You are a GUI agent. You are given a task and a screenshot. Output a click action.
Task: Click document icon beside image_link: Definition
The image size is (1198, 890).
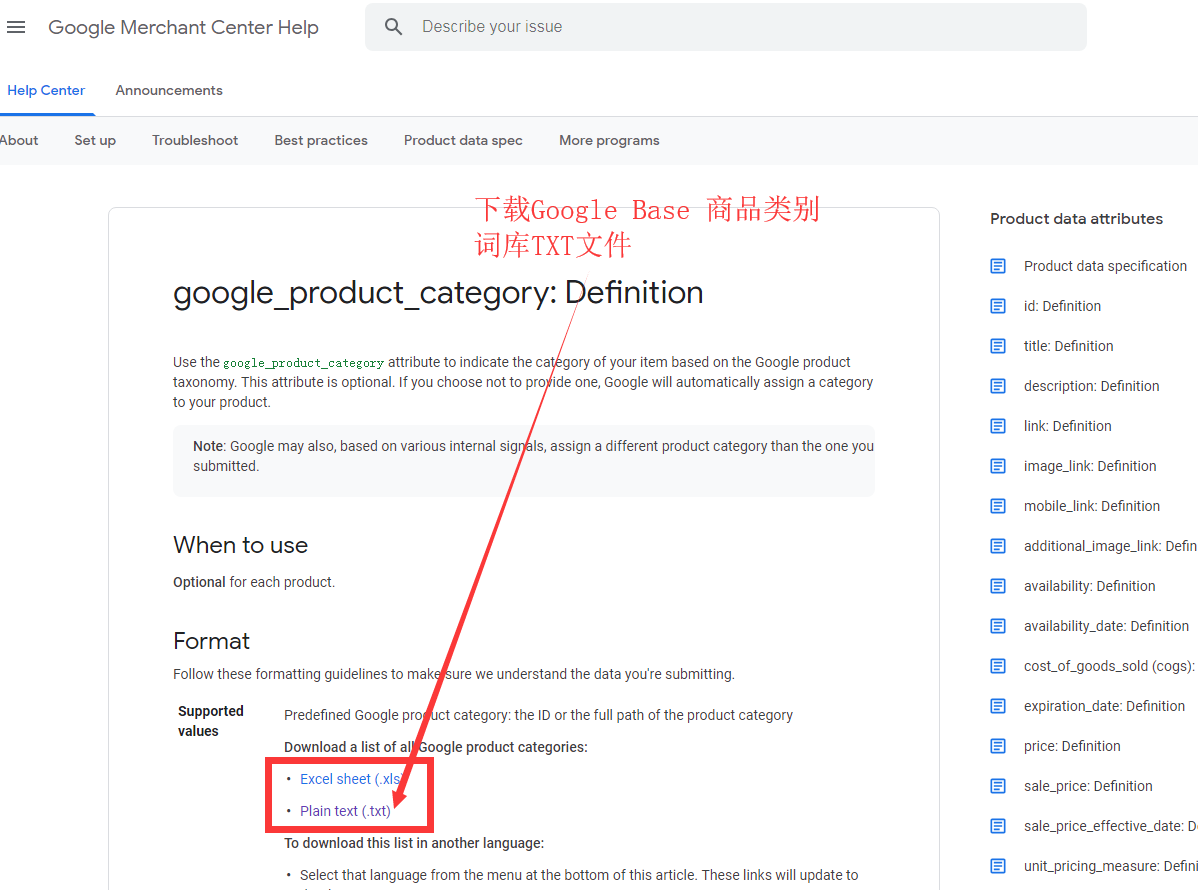[x=998, y=466]
